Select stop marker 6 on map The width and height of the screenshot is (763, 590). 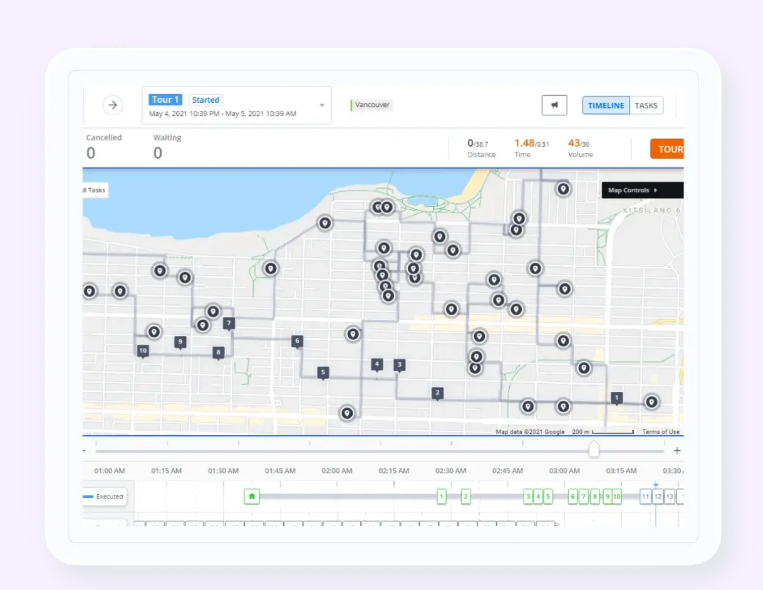297,341
